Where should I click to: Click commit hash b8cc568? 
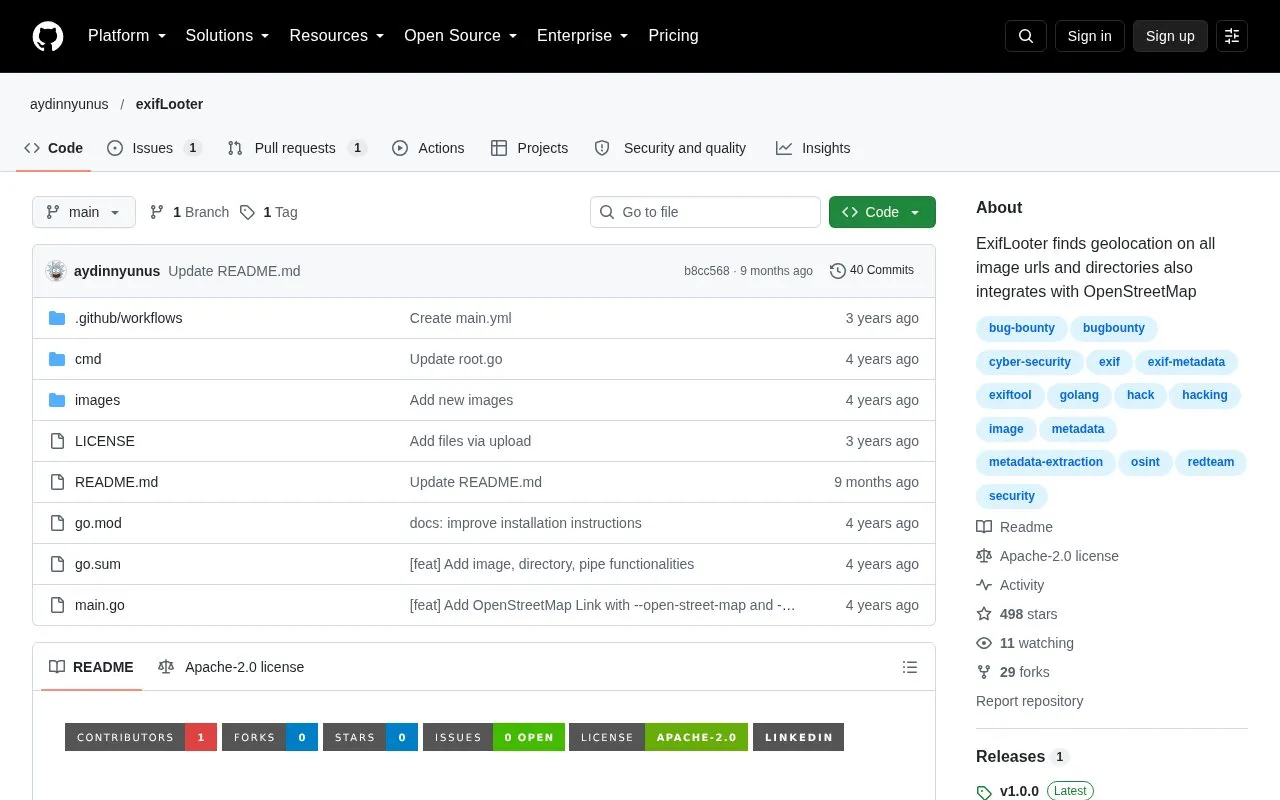(706, 271)
